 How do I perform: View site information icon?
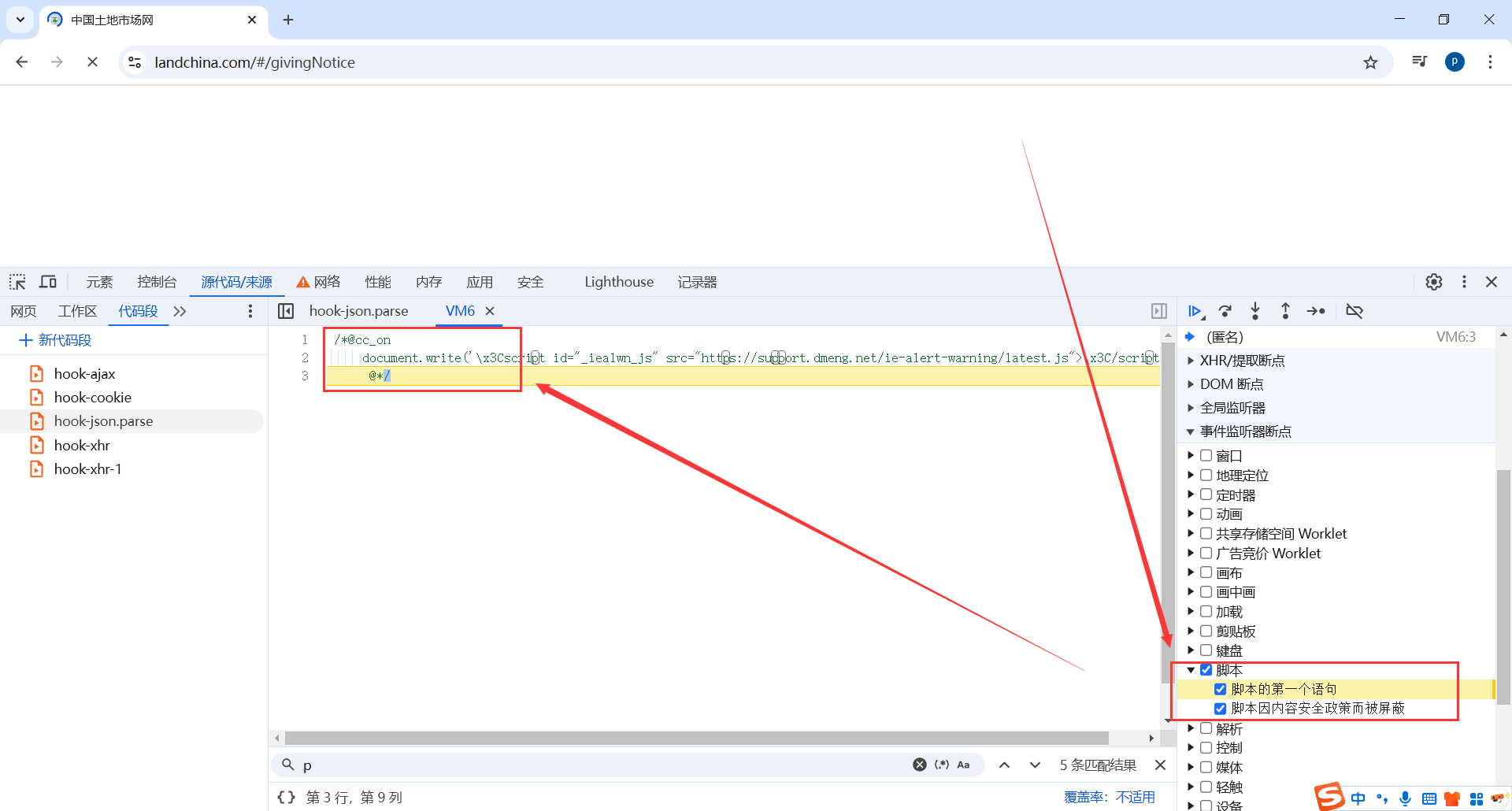(135, 62)
